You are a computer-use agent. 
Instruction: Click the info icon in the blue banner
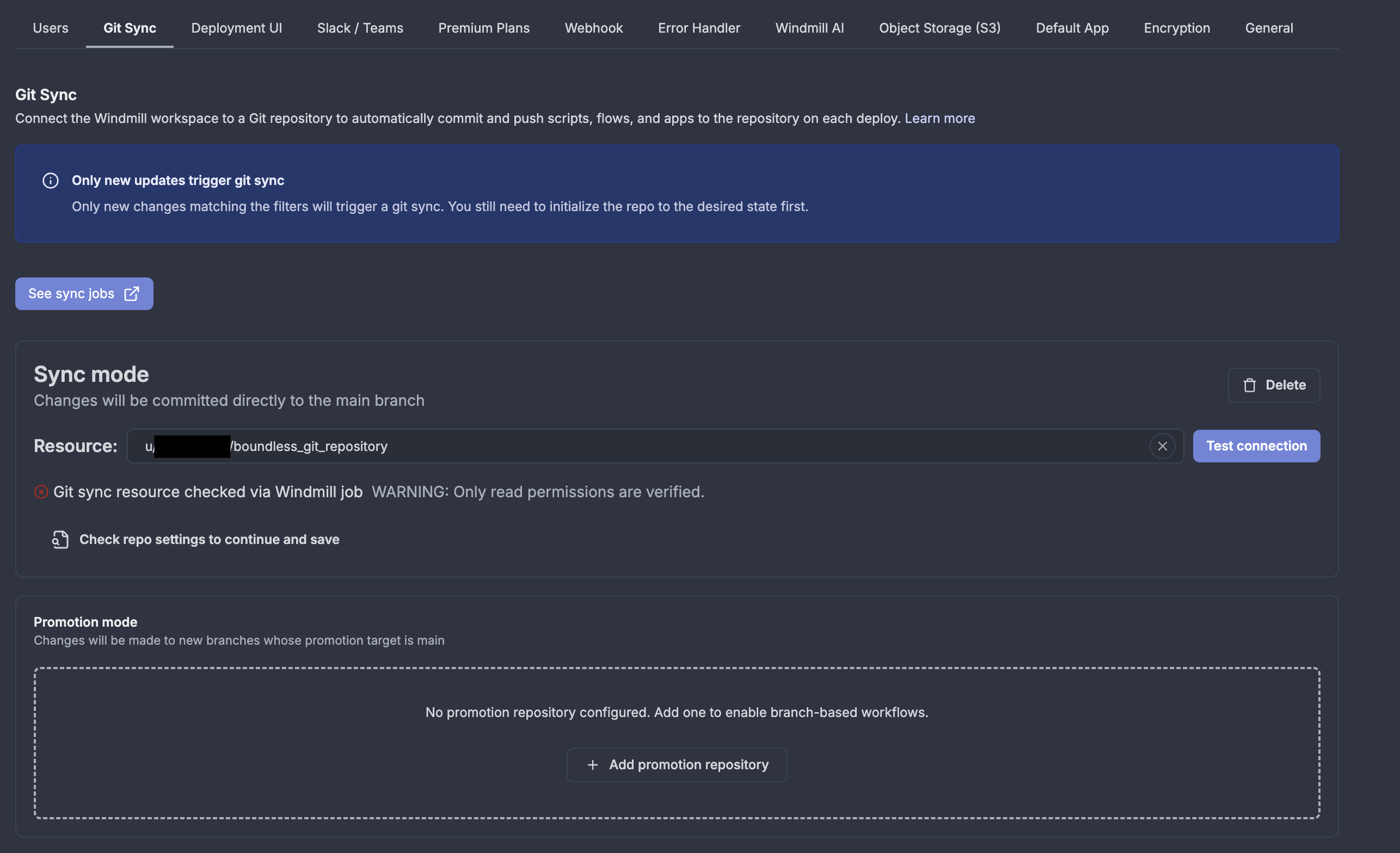(51, 181)
